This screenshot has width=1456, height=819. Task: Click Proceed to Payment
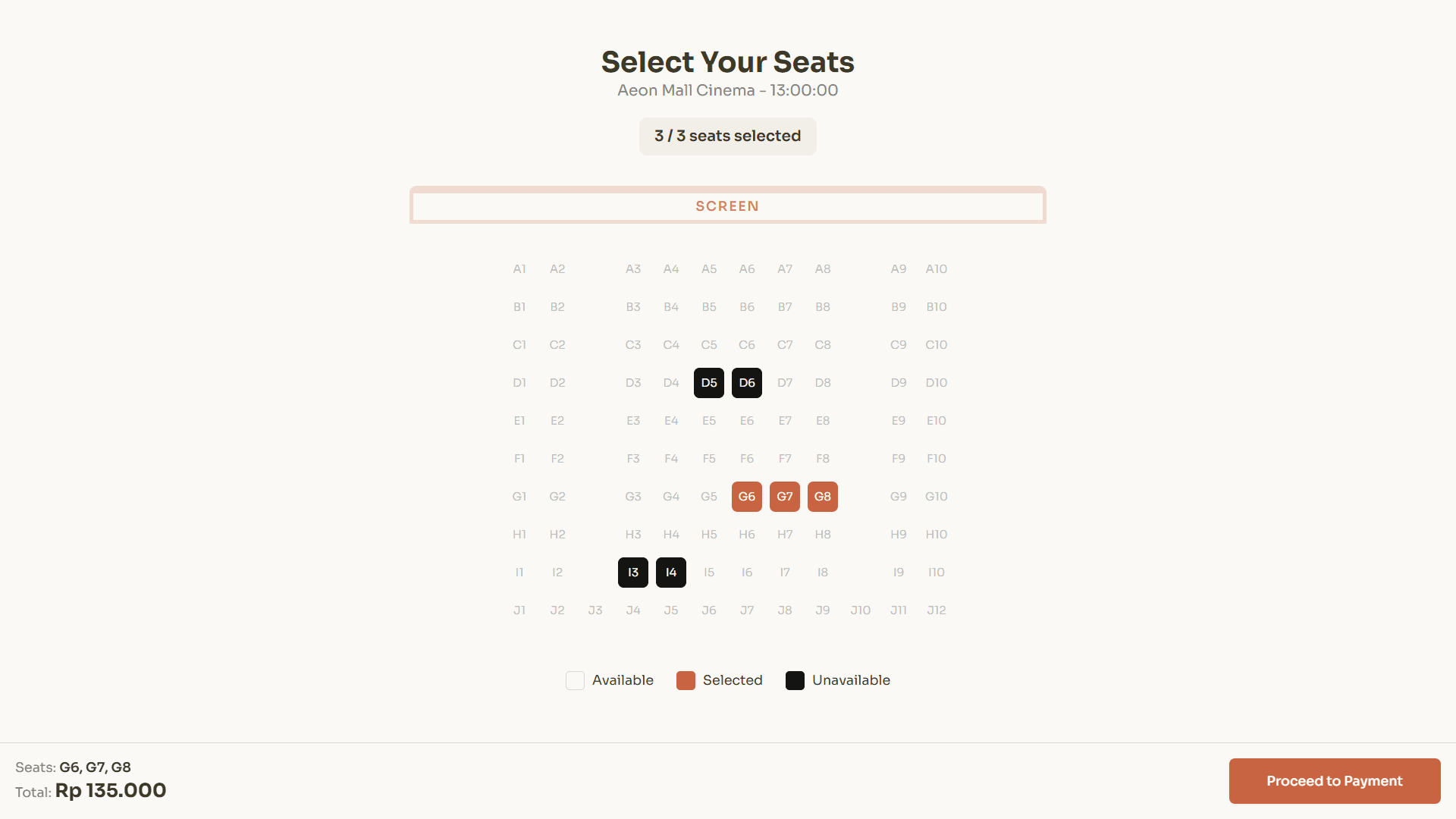1334,780
